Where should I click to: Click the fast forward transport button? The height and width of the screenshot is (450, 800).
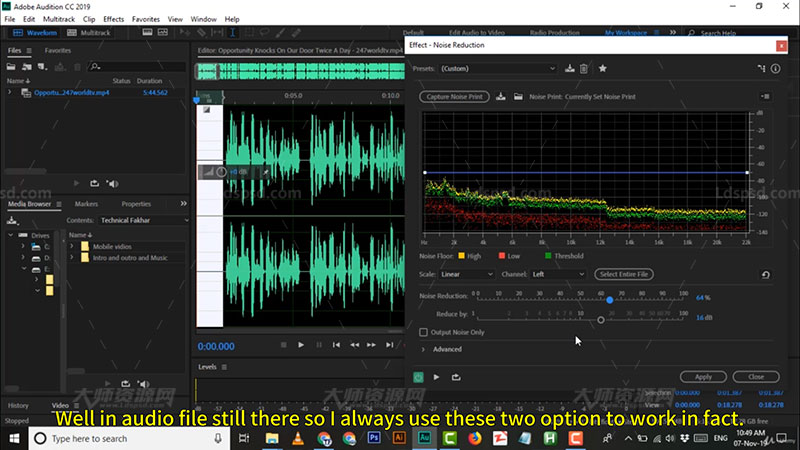[371, 345]
